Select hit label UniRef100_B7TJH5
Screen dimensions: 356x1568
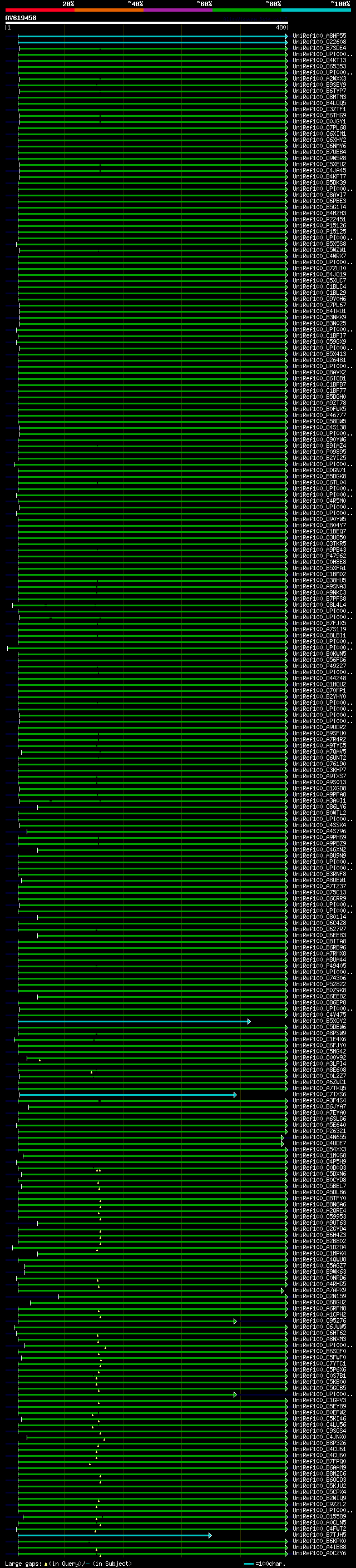pos(319,1535)
